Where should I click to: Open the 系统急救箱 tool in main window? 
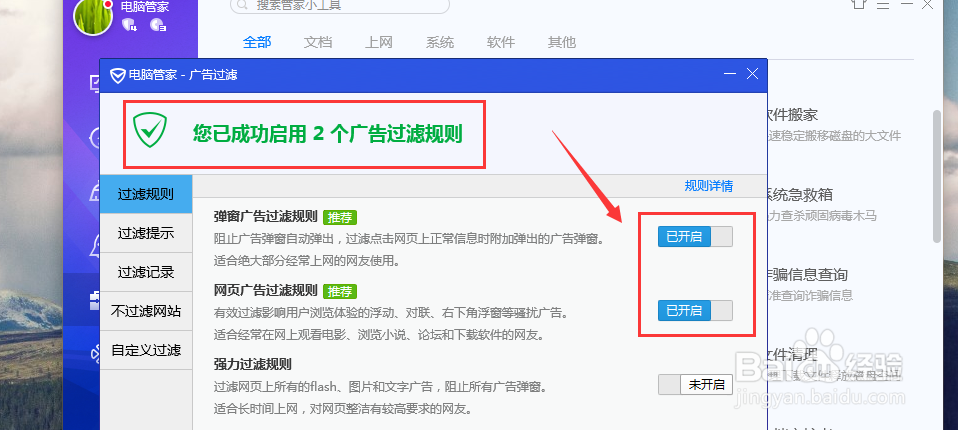coord(800,195)
